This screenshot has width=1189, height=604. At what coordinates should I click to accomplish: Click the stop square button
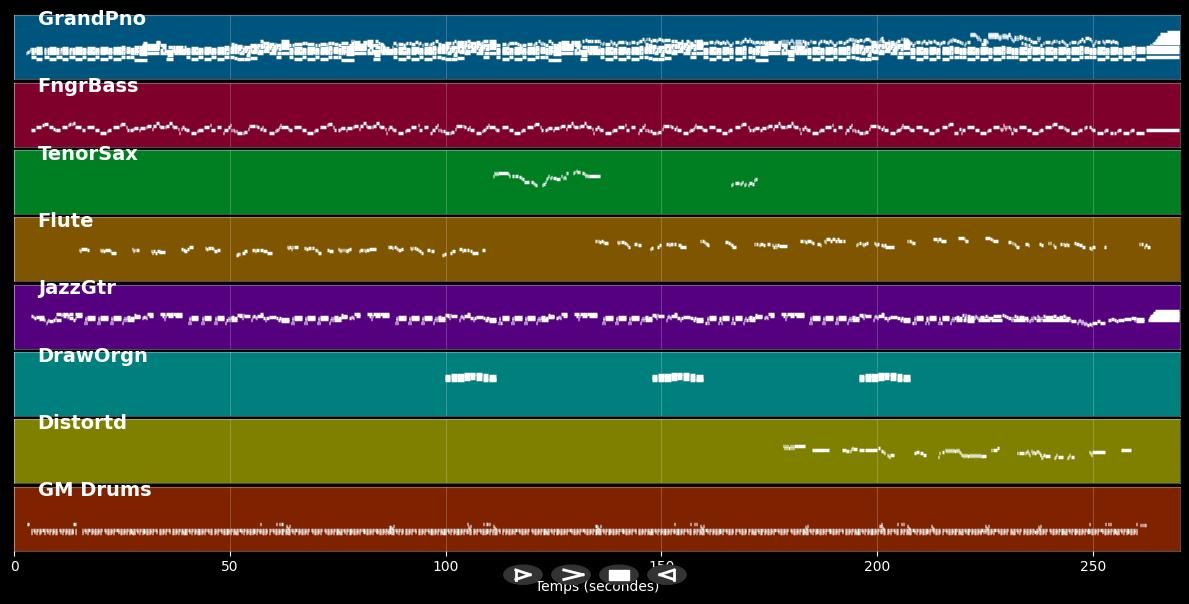click(x=619, y=575)
